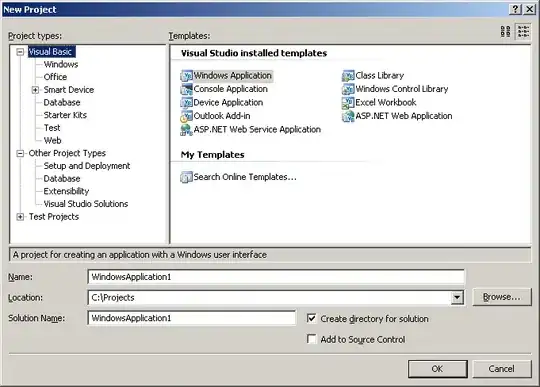Click the OK button

point(438,369)
